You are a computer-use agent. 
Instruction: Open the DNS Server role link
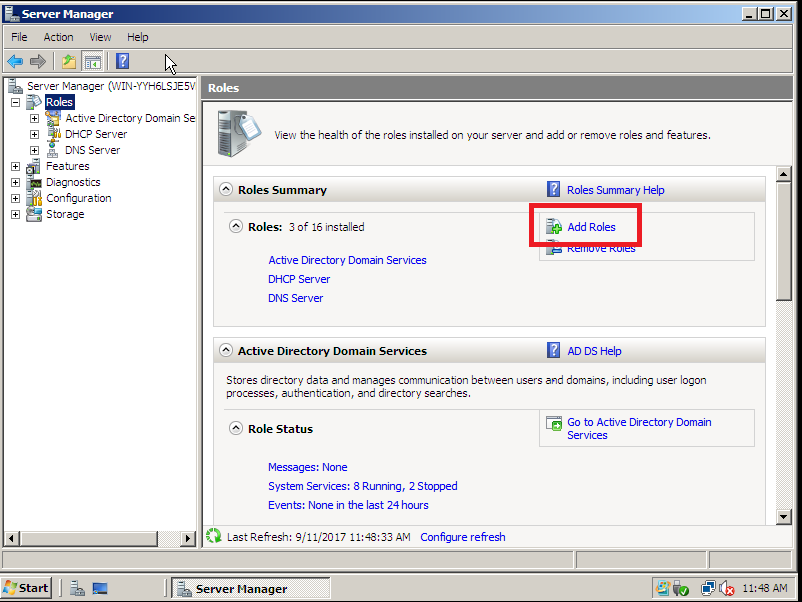click(x=296, y=298)
